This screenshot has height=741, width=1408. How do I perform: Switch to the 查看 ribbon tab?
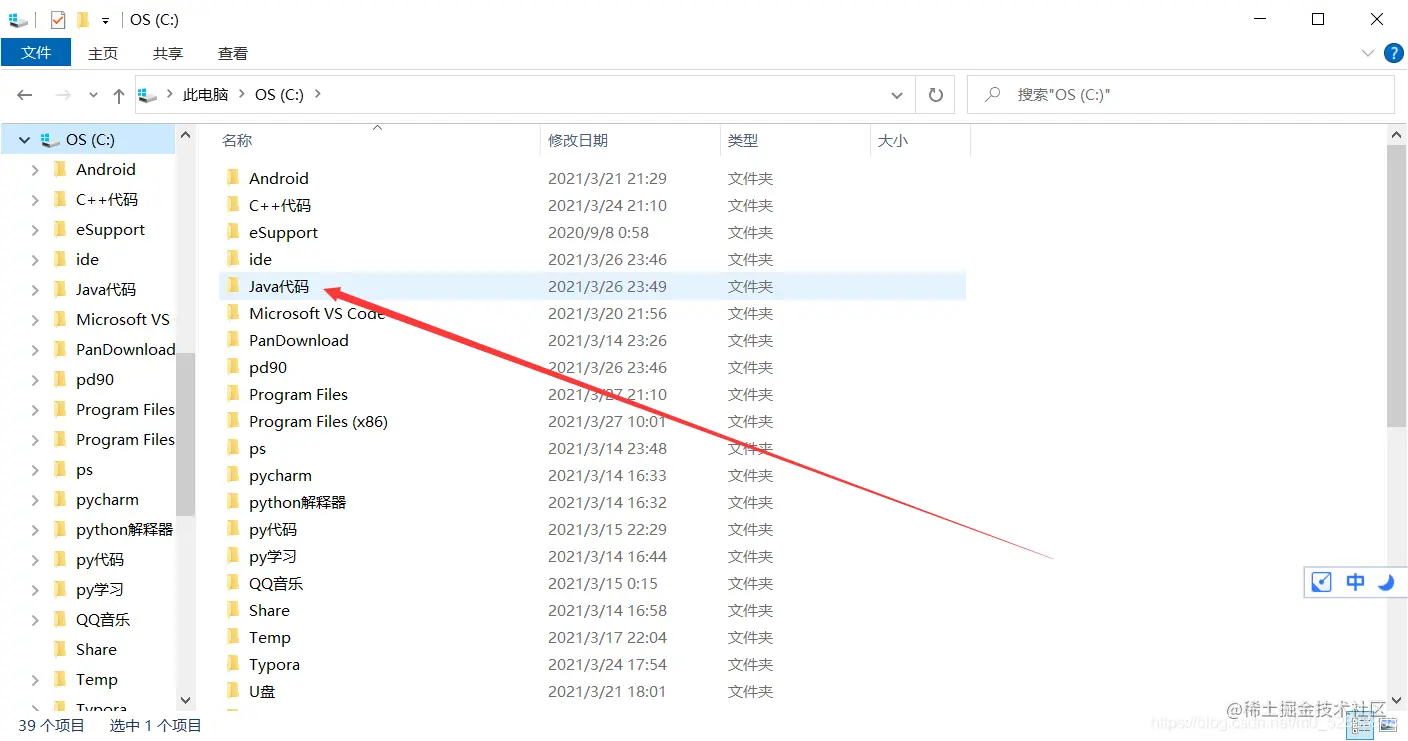click(x=233, y=53)
